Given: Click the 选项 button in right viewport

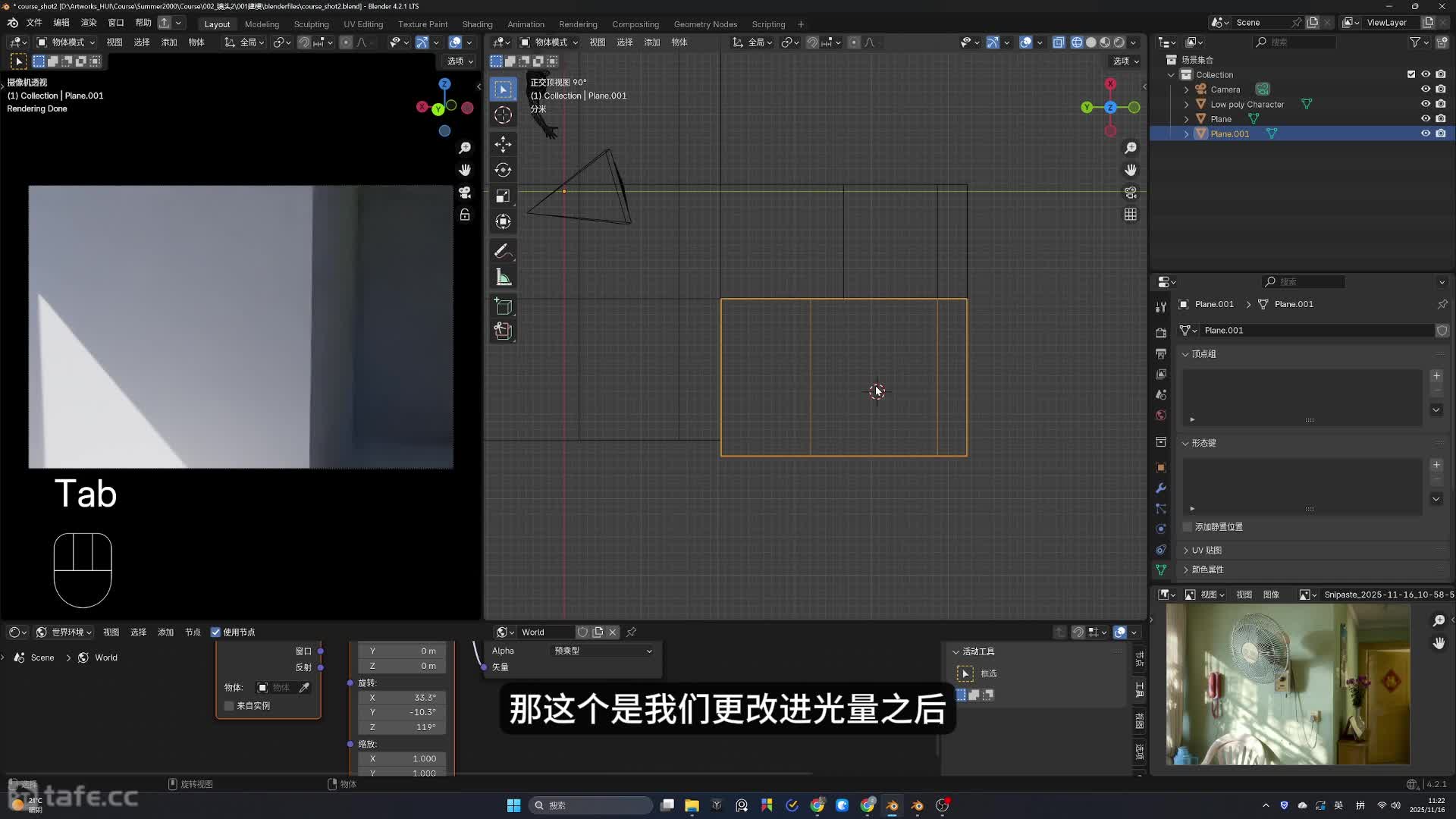Looking at the screenshot, I should 1125,61.
